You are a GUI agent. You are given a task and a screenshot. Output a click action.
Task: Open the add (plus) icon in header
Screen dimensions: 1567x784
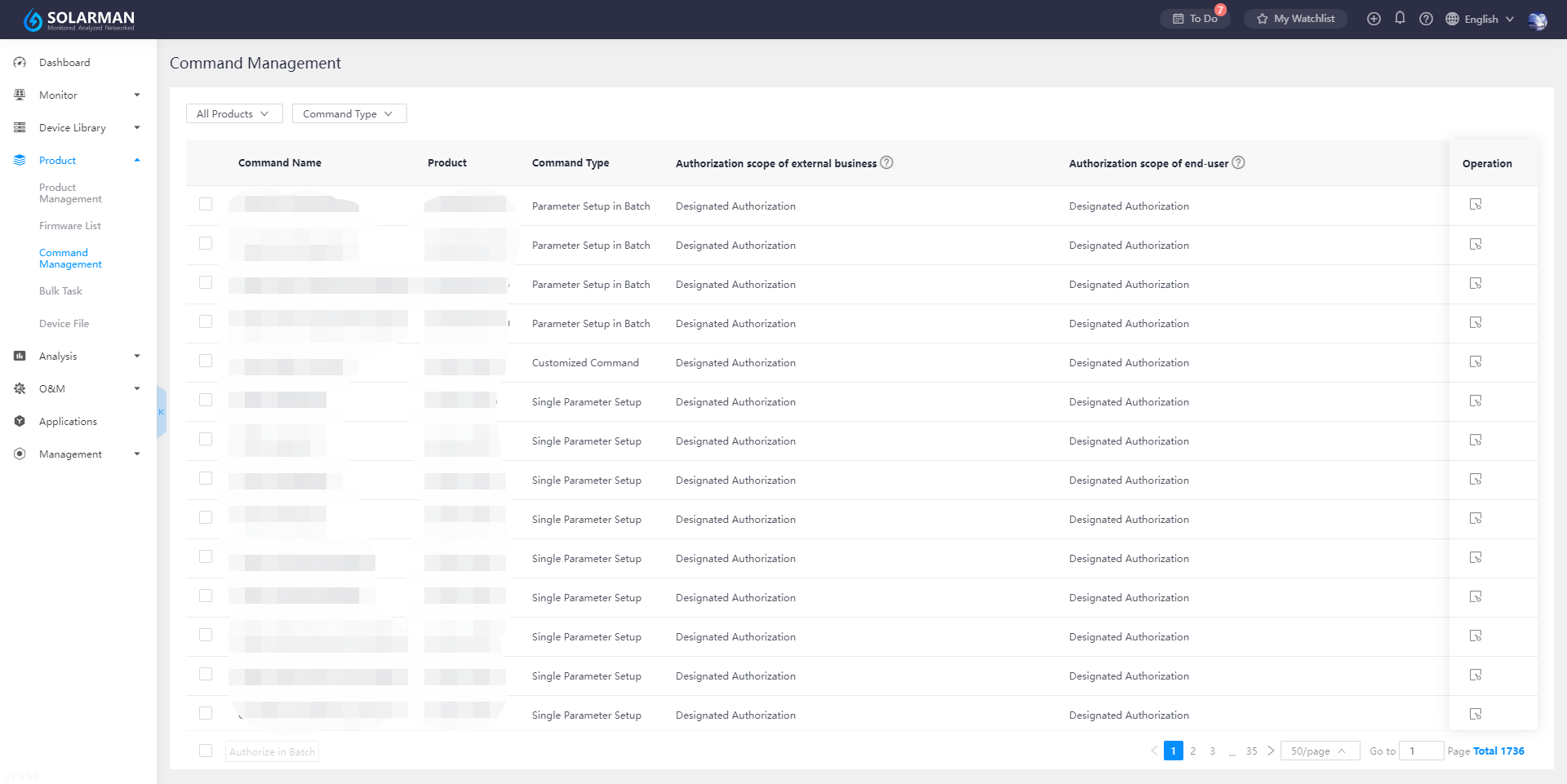[1374, 19]
